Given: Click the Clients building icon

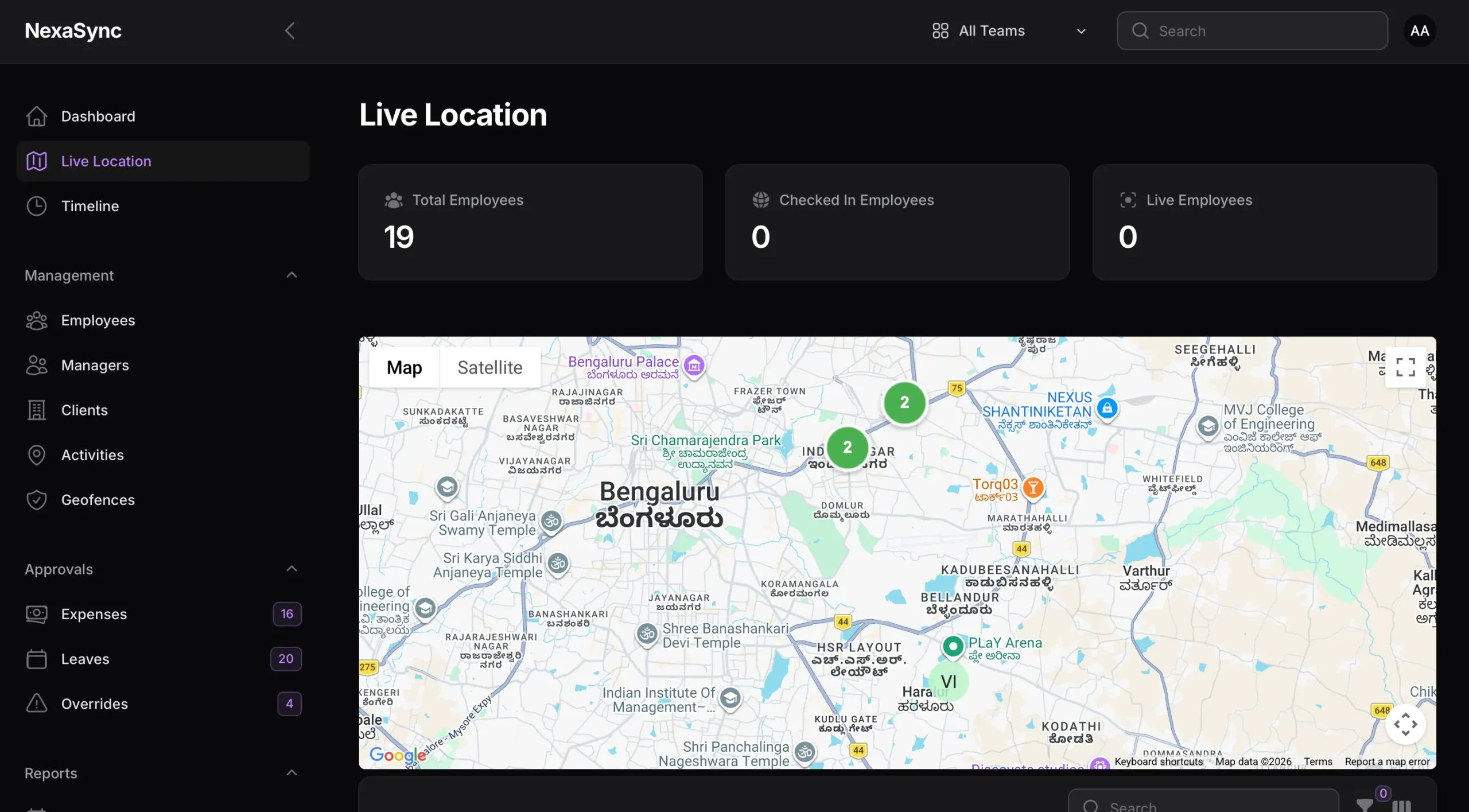Looking at the screenshot, I should point(37,410).
